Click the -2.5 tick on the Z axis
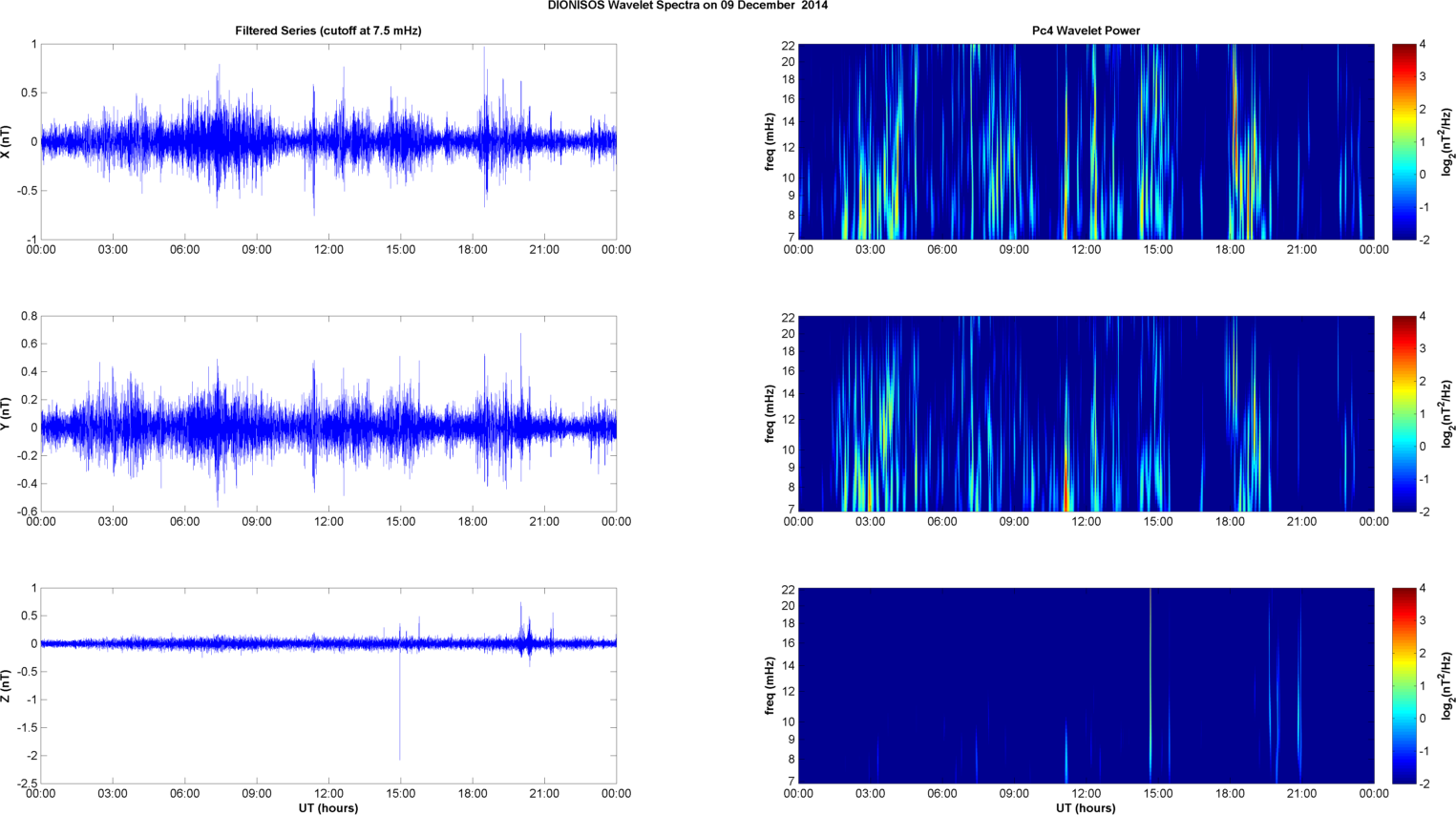Viewport: 1456px width, 815px height. 27,784
